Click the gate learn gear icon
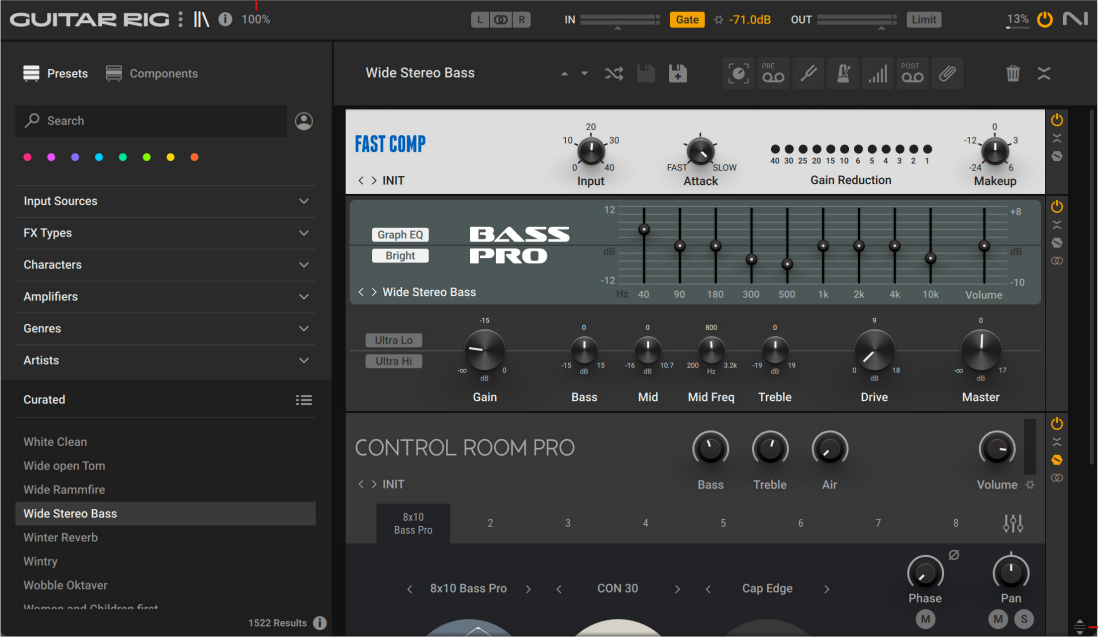Screen dimensions: 1098x637 [718, 20]
